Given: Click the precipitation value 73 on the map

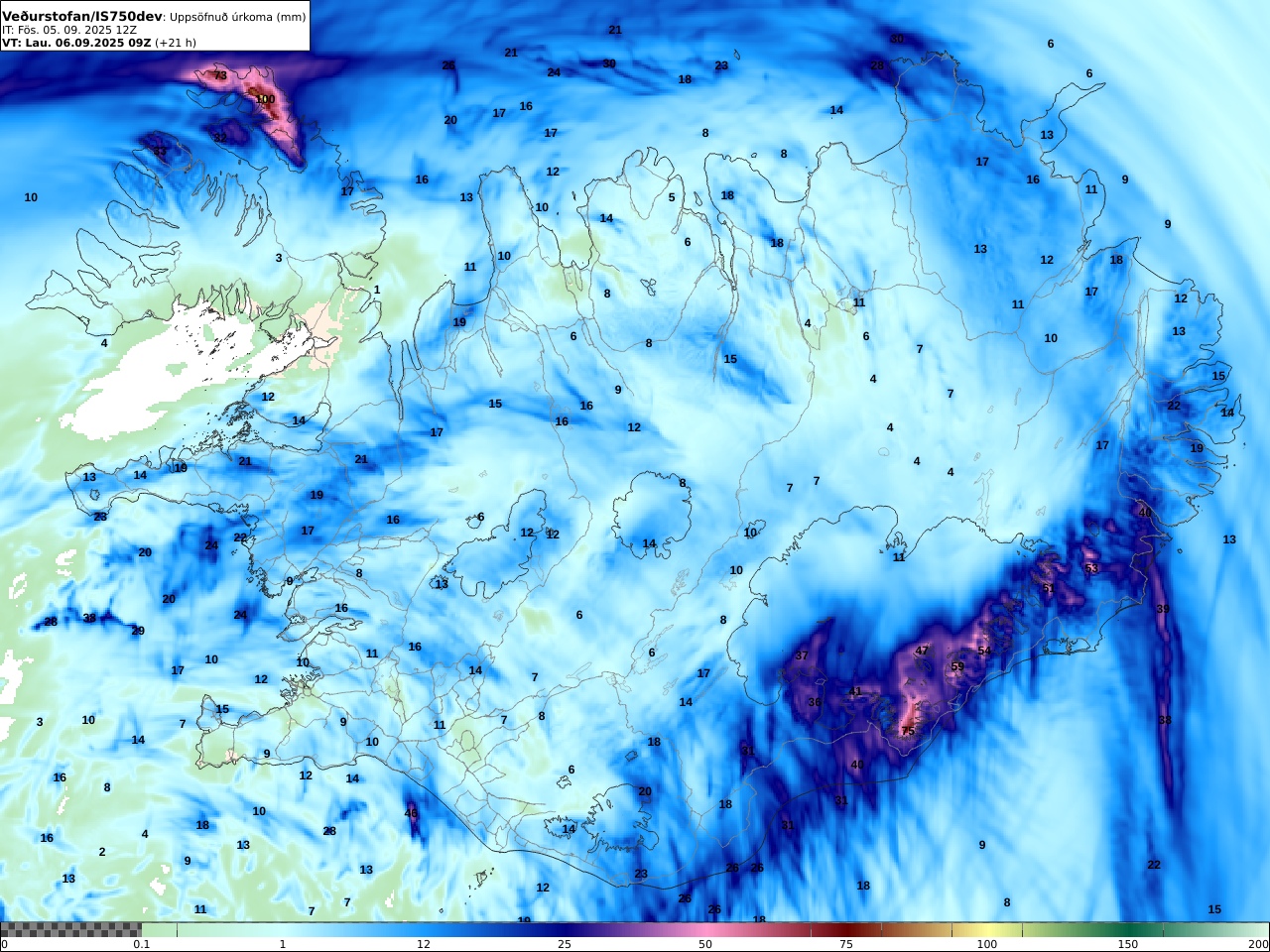Looking at the screenshot, I should click(x=220, y=75).
